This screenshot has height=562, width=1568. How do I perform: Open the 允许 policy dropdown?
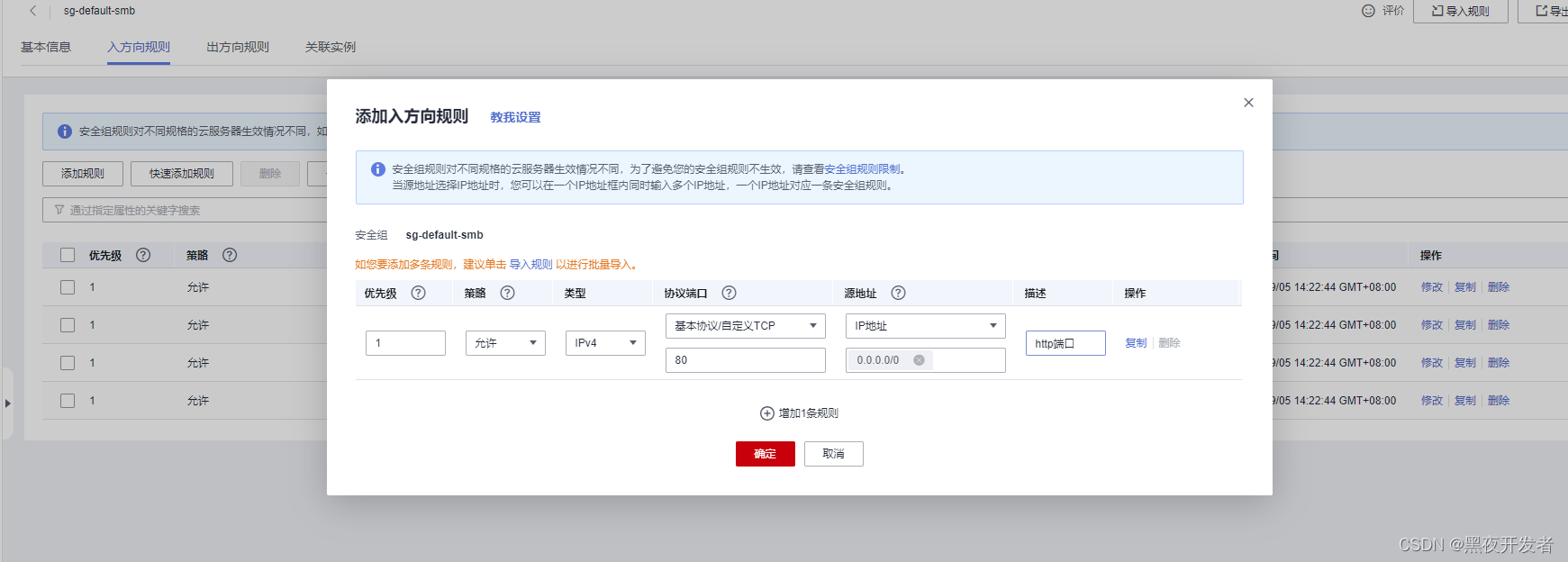(x=505, y=343)
